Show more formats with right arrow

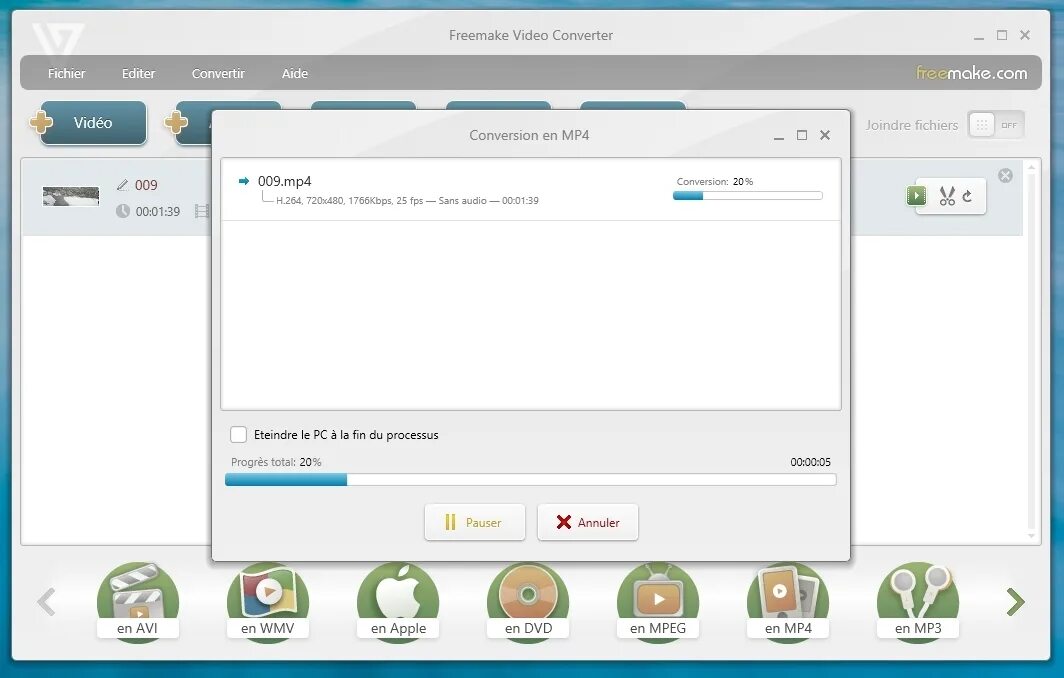coord(1015,602)
